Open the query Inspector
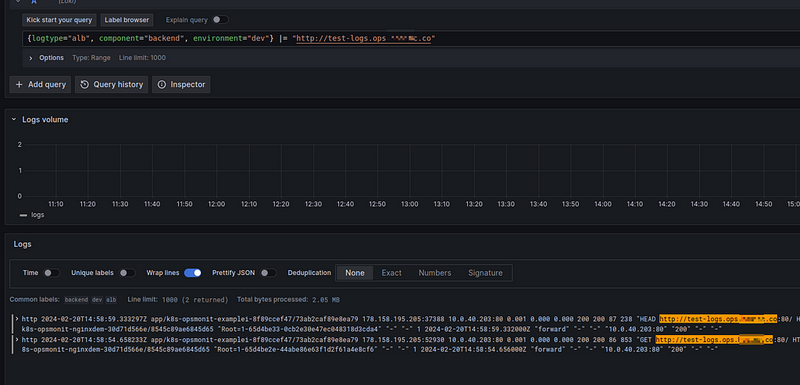This screenshot has height=385, width=800. [x=181, y=85]
